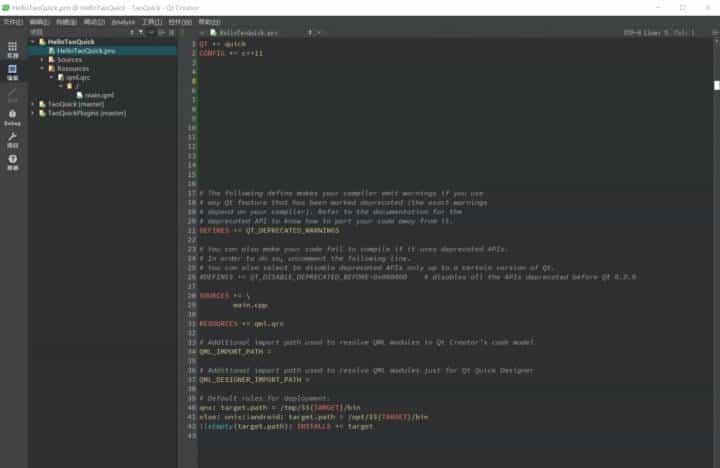Collapse the Resources folder

click(42, 68)
